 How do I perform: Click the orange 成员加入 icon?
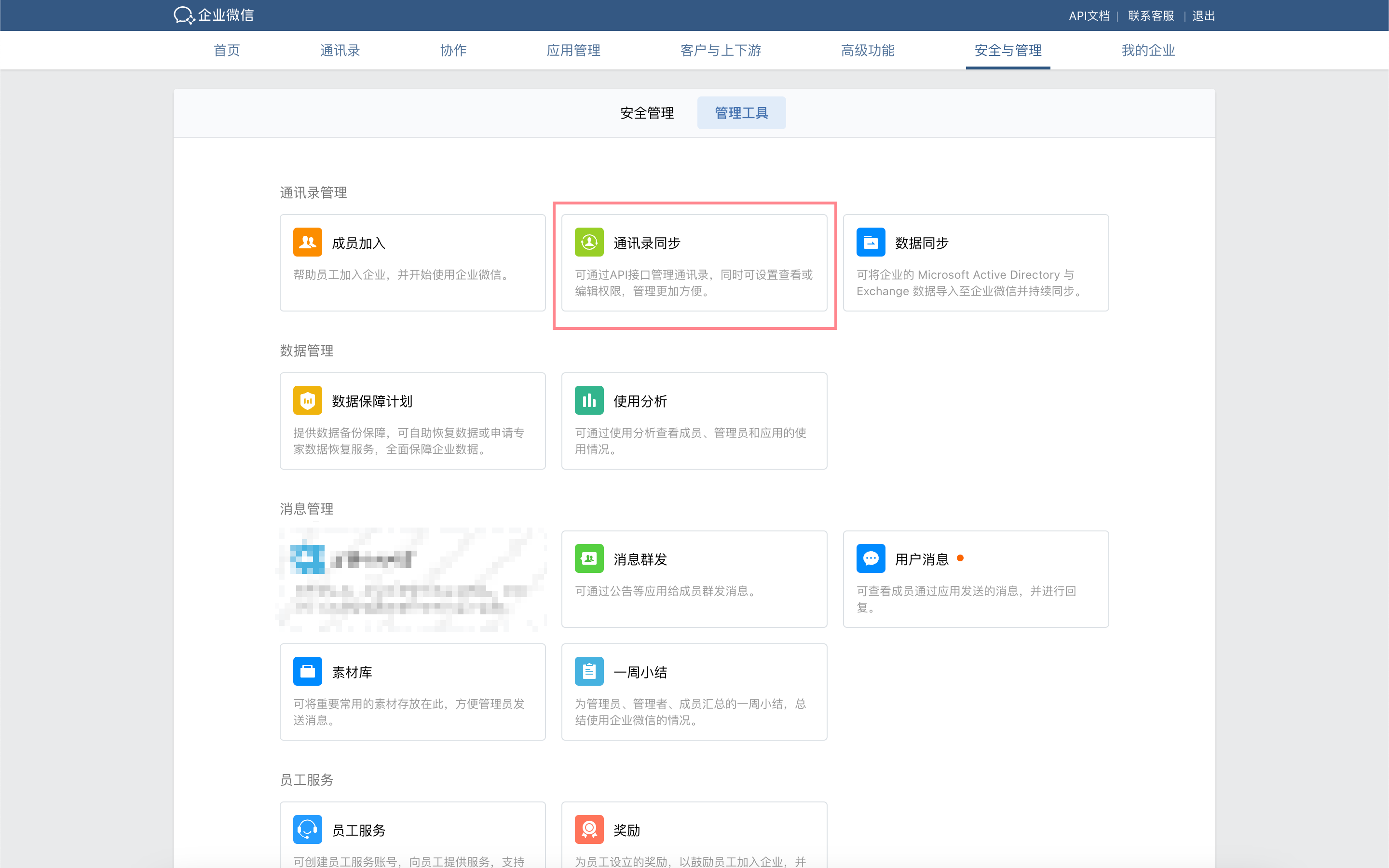[x=308, y=242]
